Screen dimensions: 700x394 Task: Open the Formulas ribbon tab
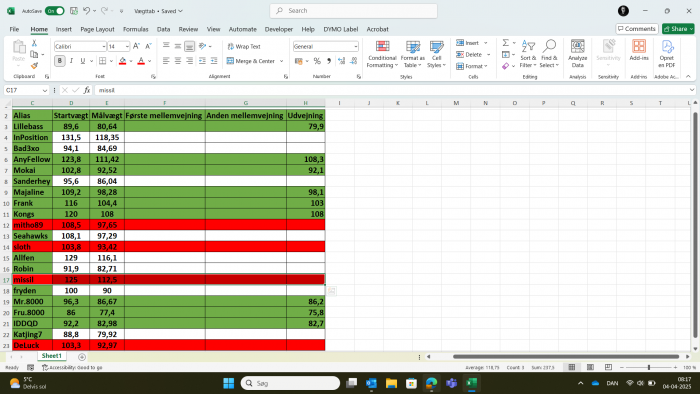[135, 29]
